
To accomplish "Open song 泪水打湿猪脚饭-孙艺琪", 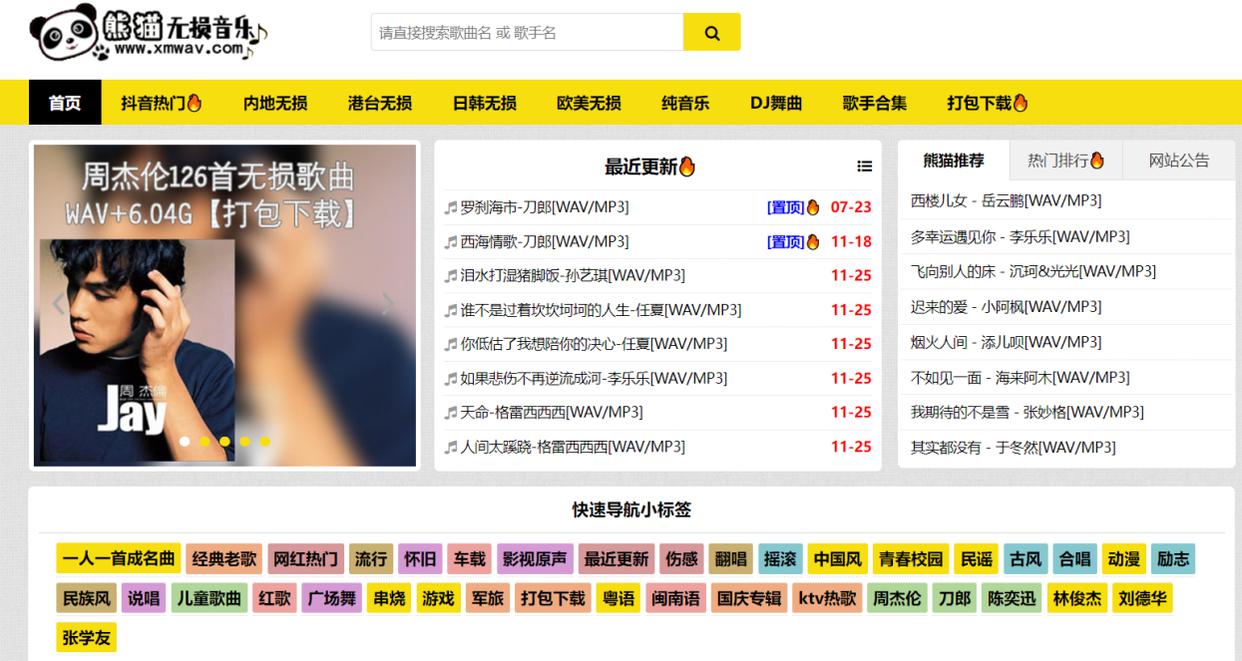I will point(573,276).
